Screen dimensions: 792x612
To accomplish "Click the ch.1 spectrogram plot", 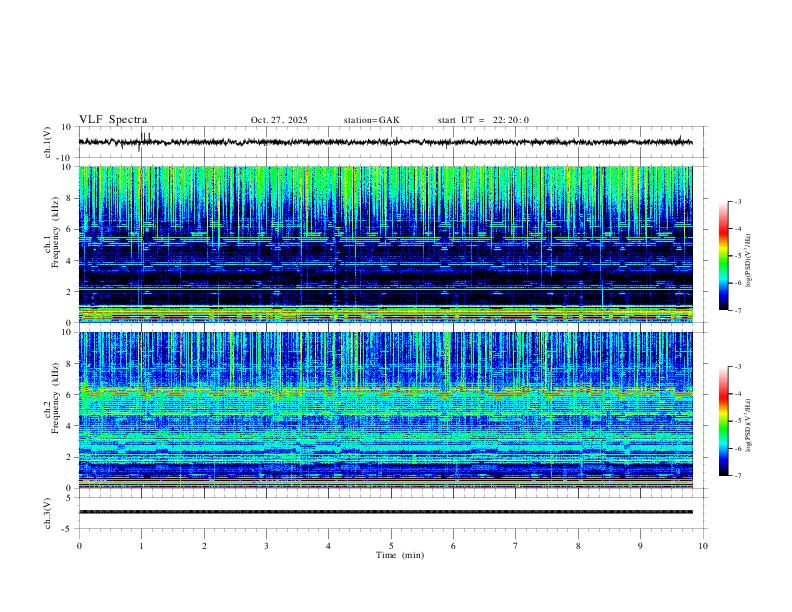I will pyautogui.click(x=385, y=244).
